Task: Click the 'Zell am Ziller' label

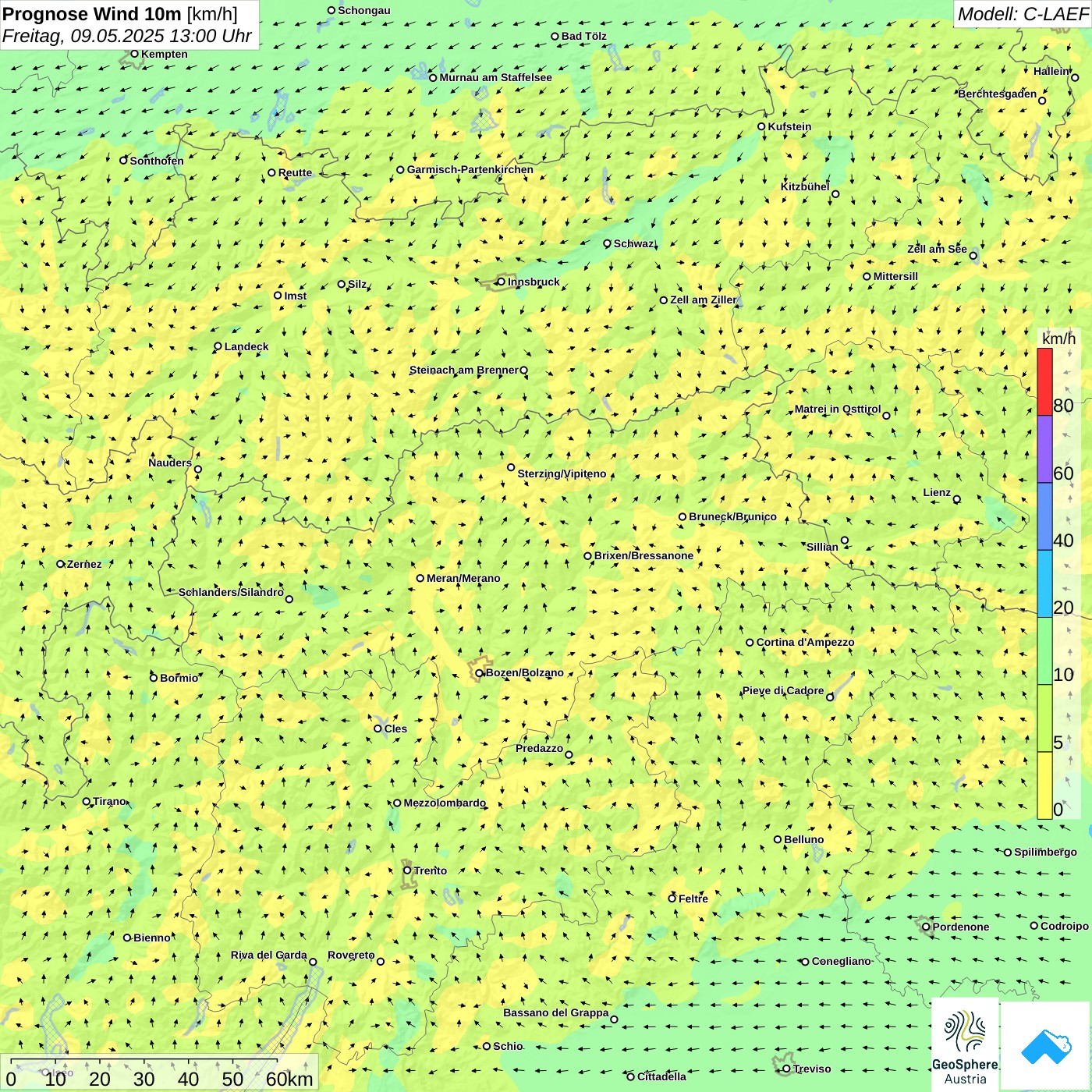Action: [x=703, y=300]
